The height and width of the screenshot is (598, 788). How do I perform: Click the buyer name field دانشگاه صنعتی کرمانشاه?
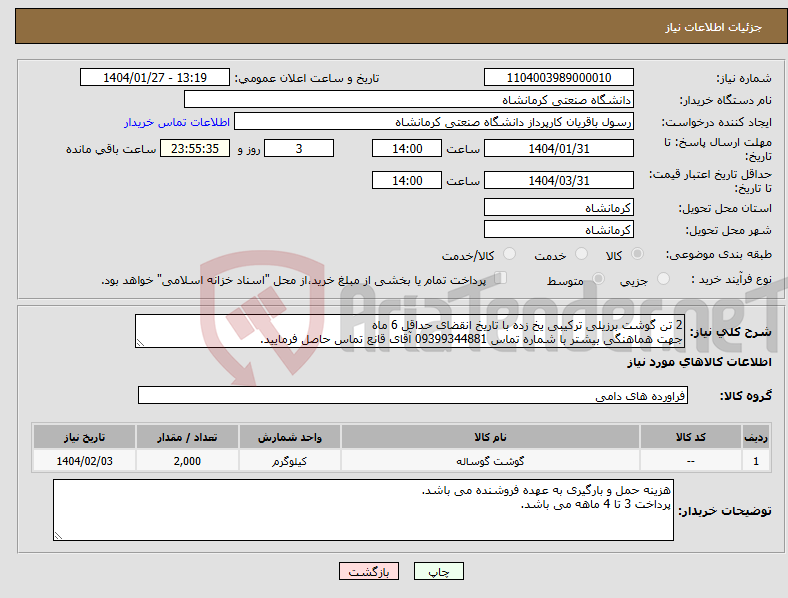point(409,99)
